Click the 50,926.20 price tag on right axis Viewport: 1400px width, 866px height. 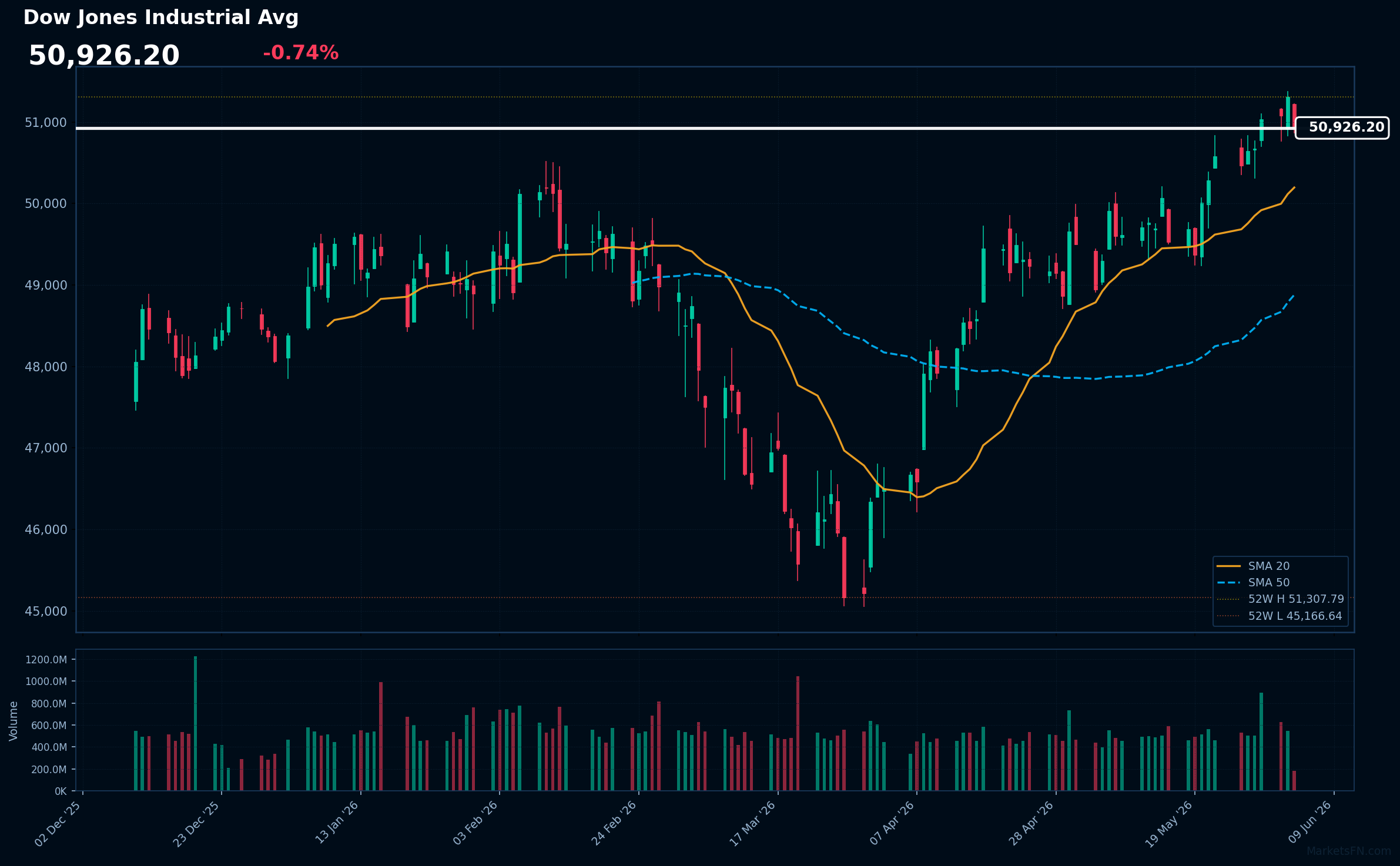(x=1342, y=127)
